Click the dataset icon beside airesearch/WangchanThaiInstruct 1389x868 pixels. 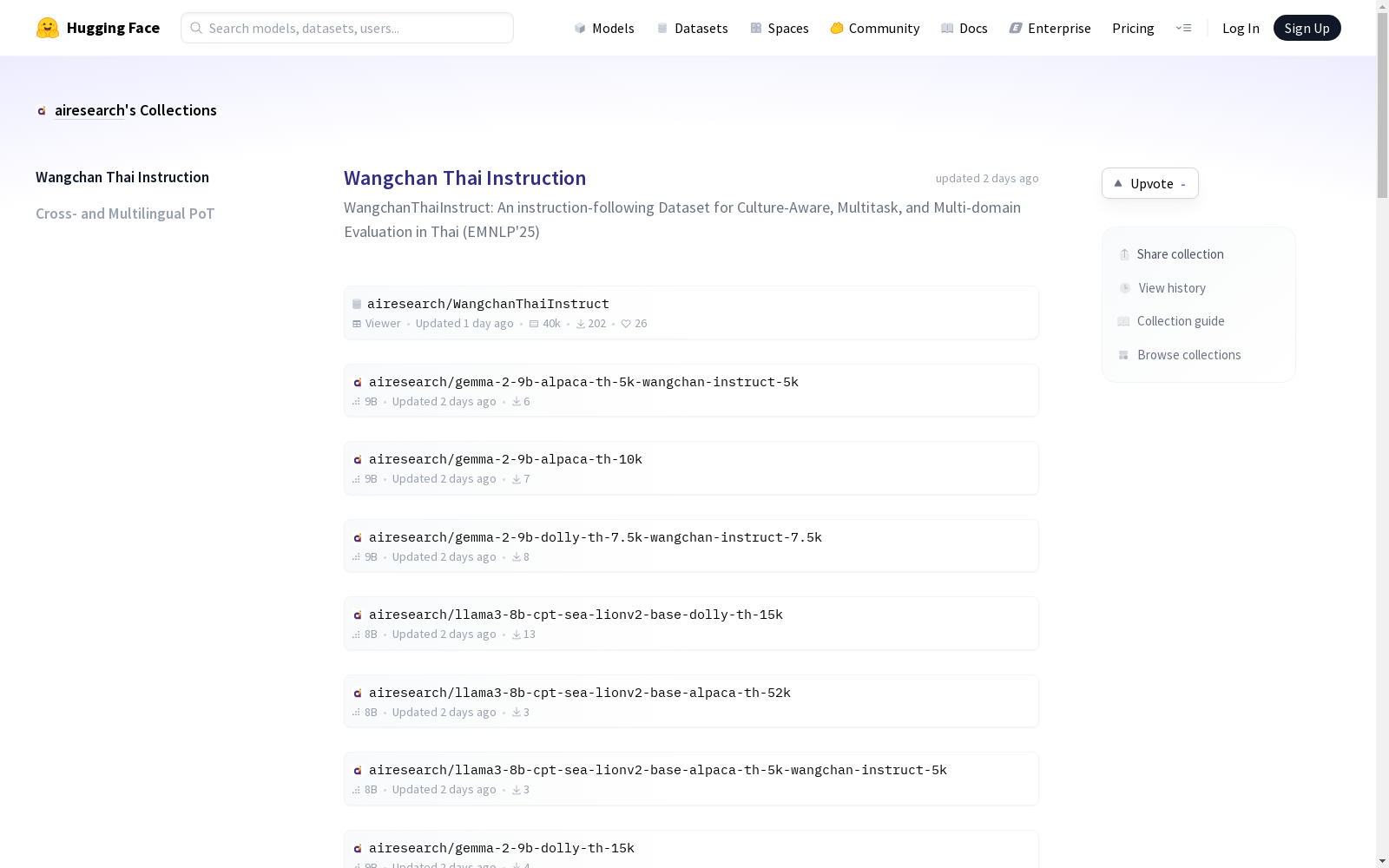[x=357, y=304]
